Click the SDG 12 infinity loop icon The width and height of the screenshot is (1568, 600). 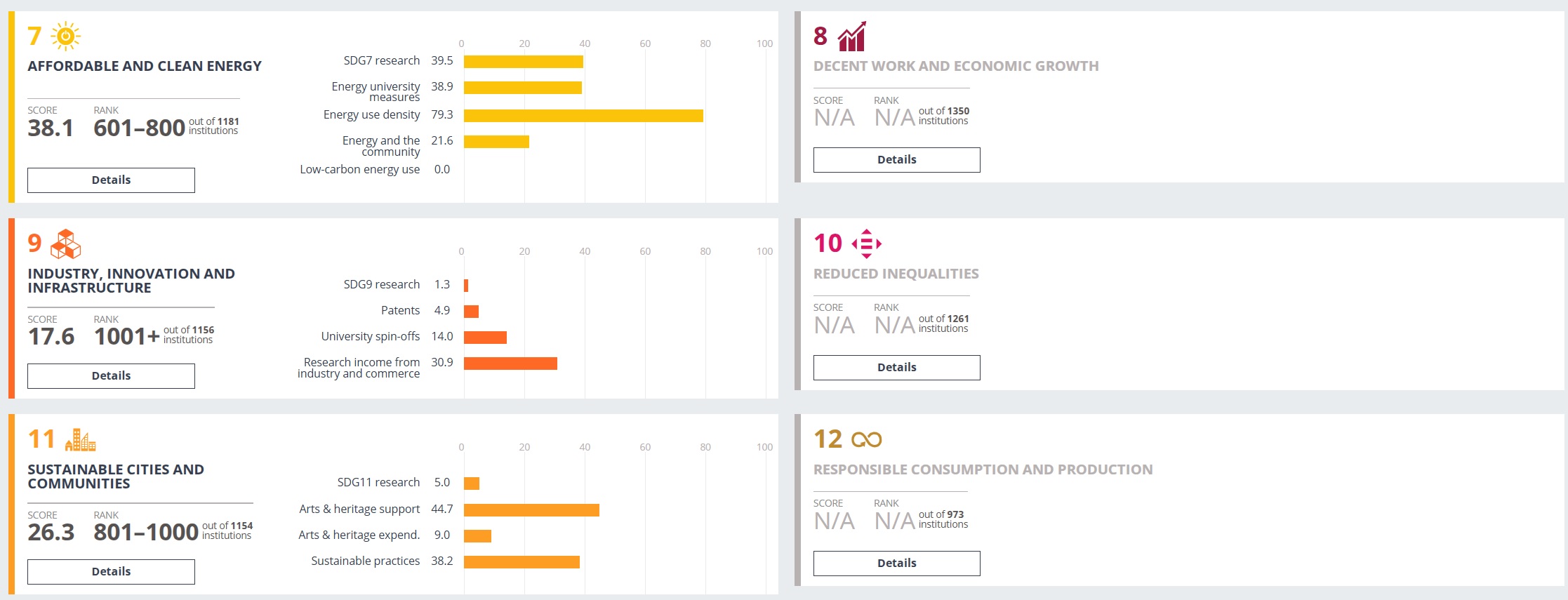(866, 439)
